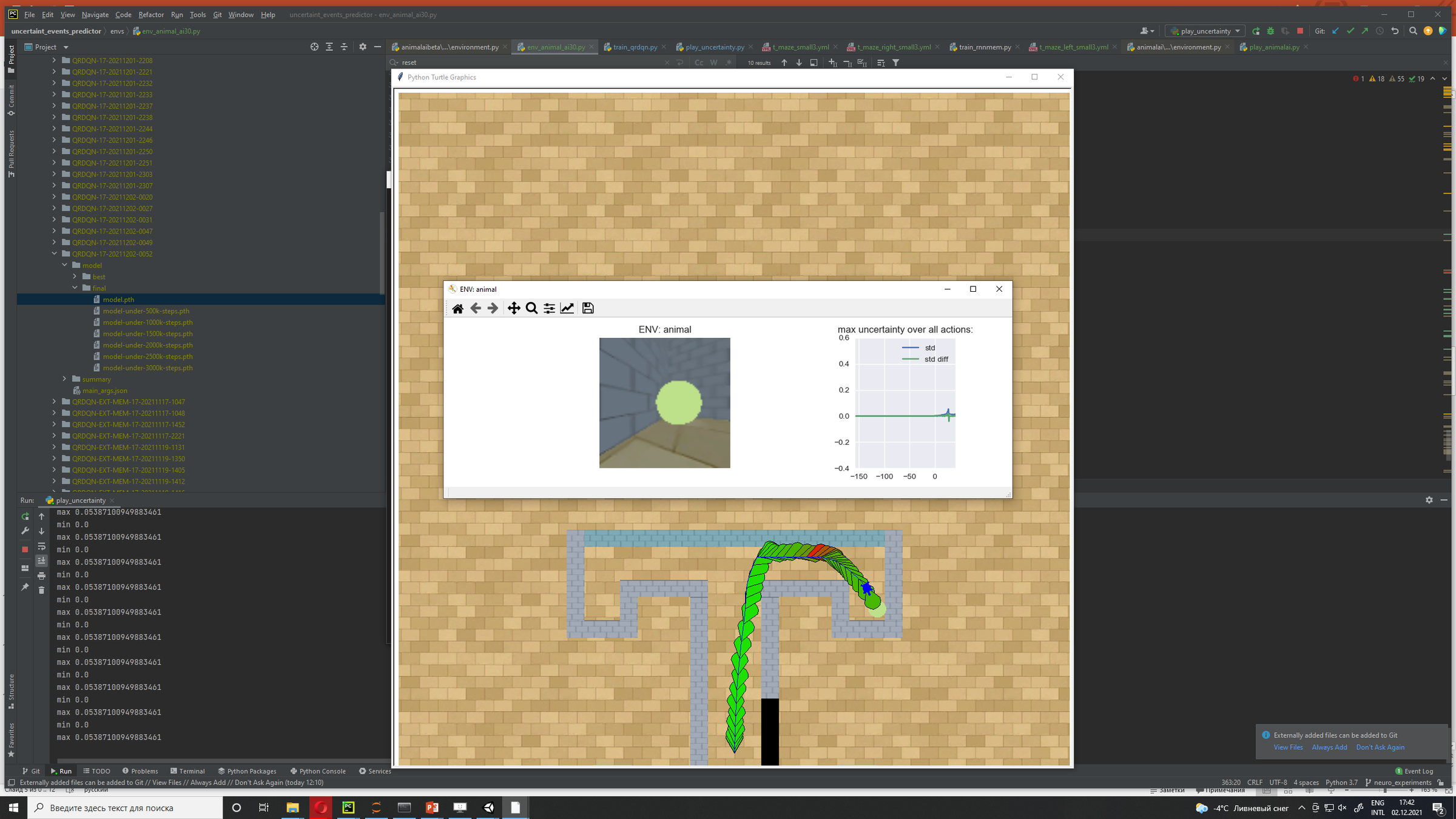Toggle Words option in find bar
The width and height of the screenshot is (1456, 819).
(x=713, y=62)
